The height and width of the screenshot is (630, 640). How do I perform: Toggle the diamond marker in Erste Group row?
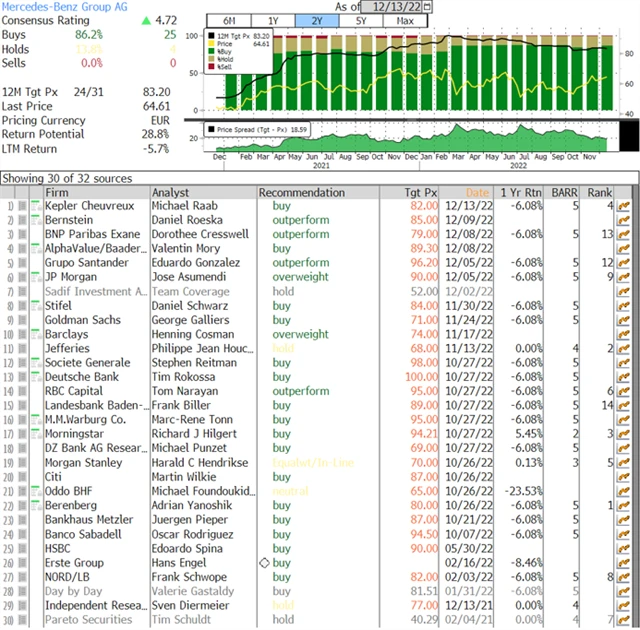264,565
